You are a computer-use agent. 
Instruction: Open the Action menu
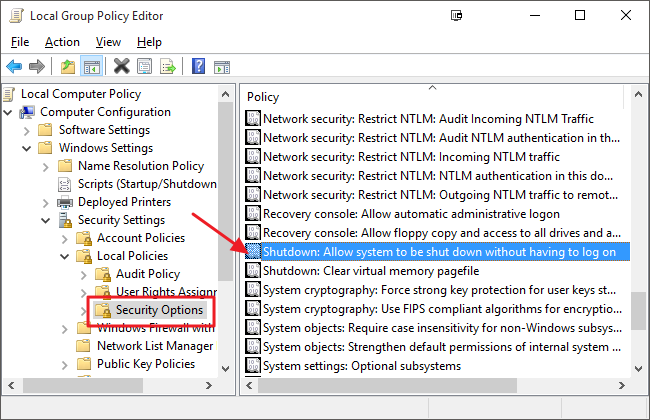pyautogui.click(x=62, y=42)
